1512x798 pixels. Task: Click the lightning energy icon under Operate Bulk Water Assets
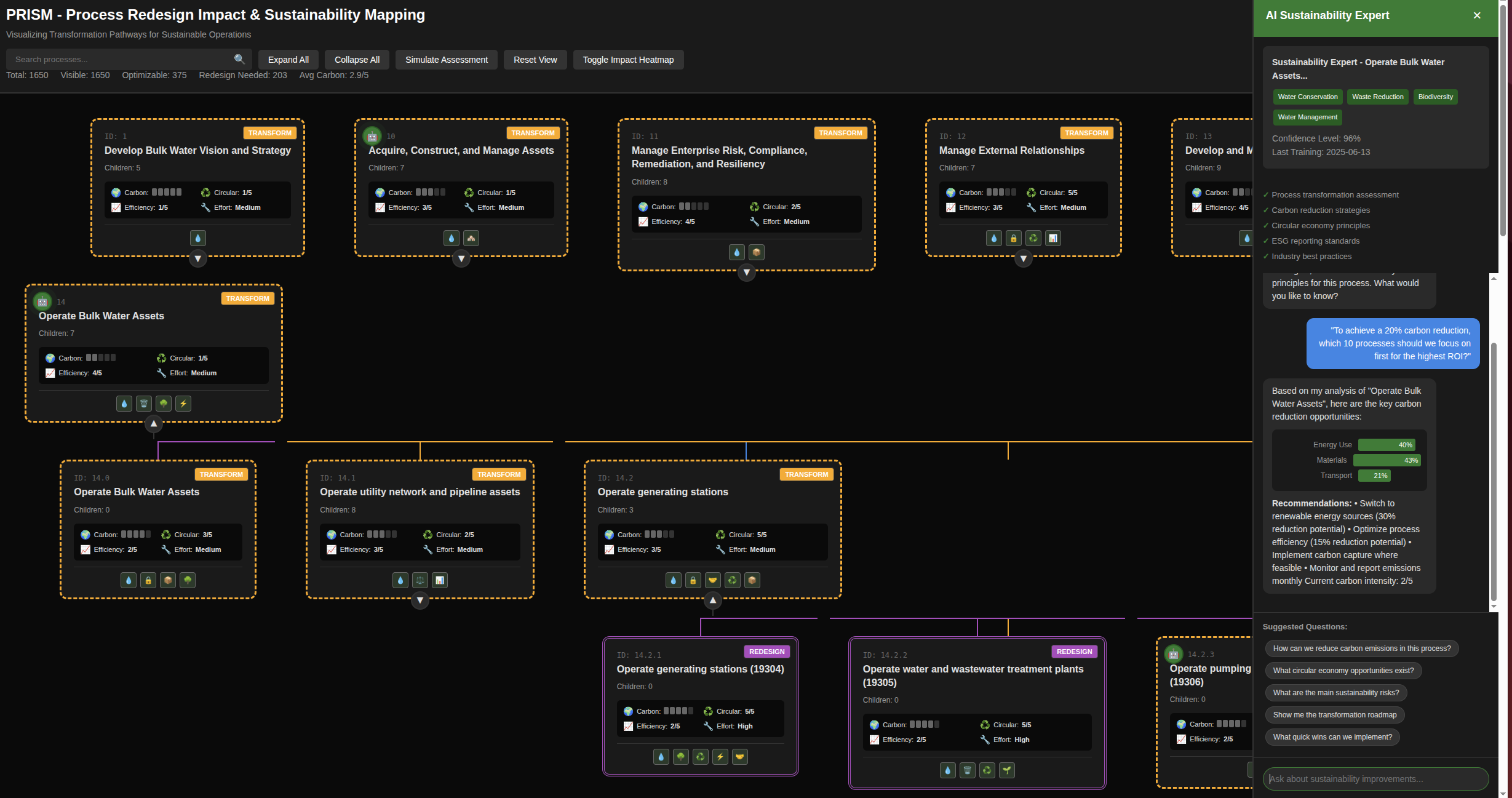[x=183, y=404]
